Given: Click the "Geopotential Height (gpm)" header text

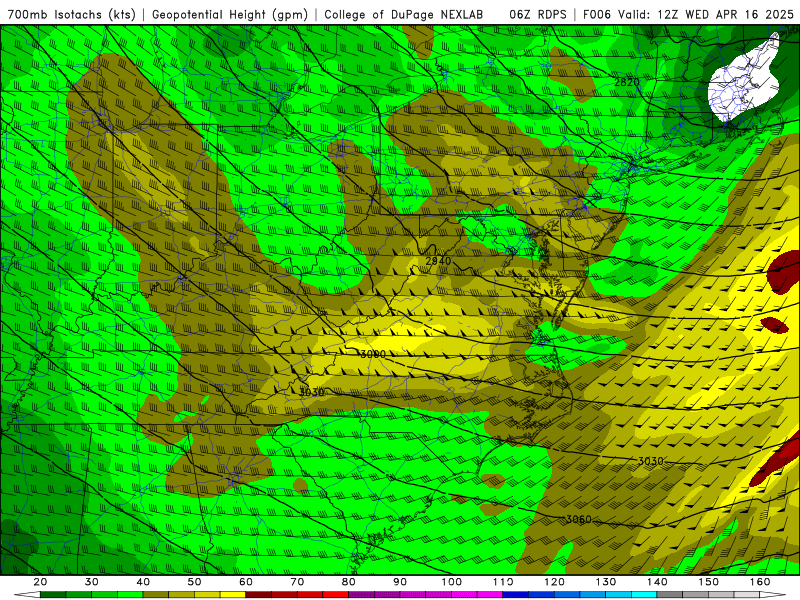Looking at the screenshot, I should pyautogui.click(x=230, y=14).
